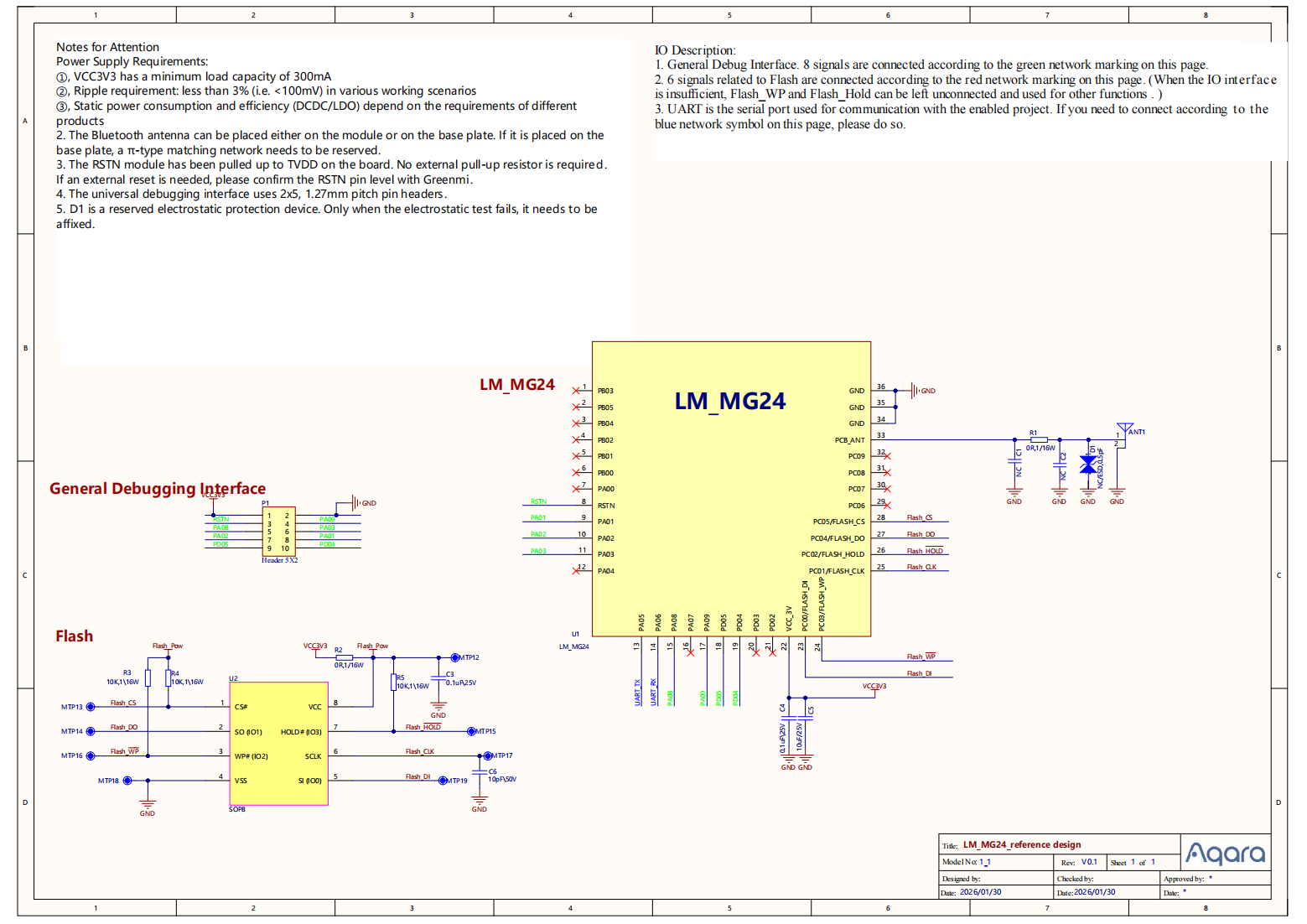Click the P1 Header 5X2 connector
1307x924 pixels.
[278, 530]
